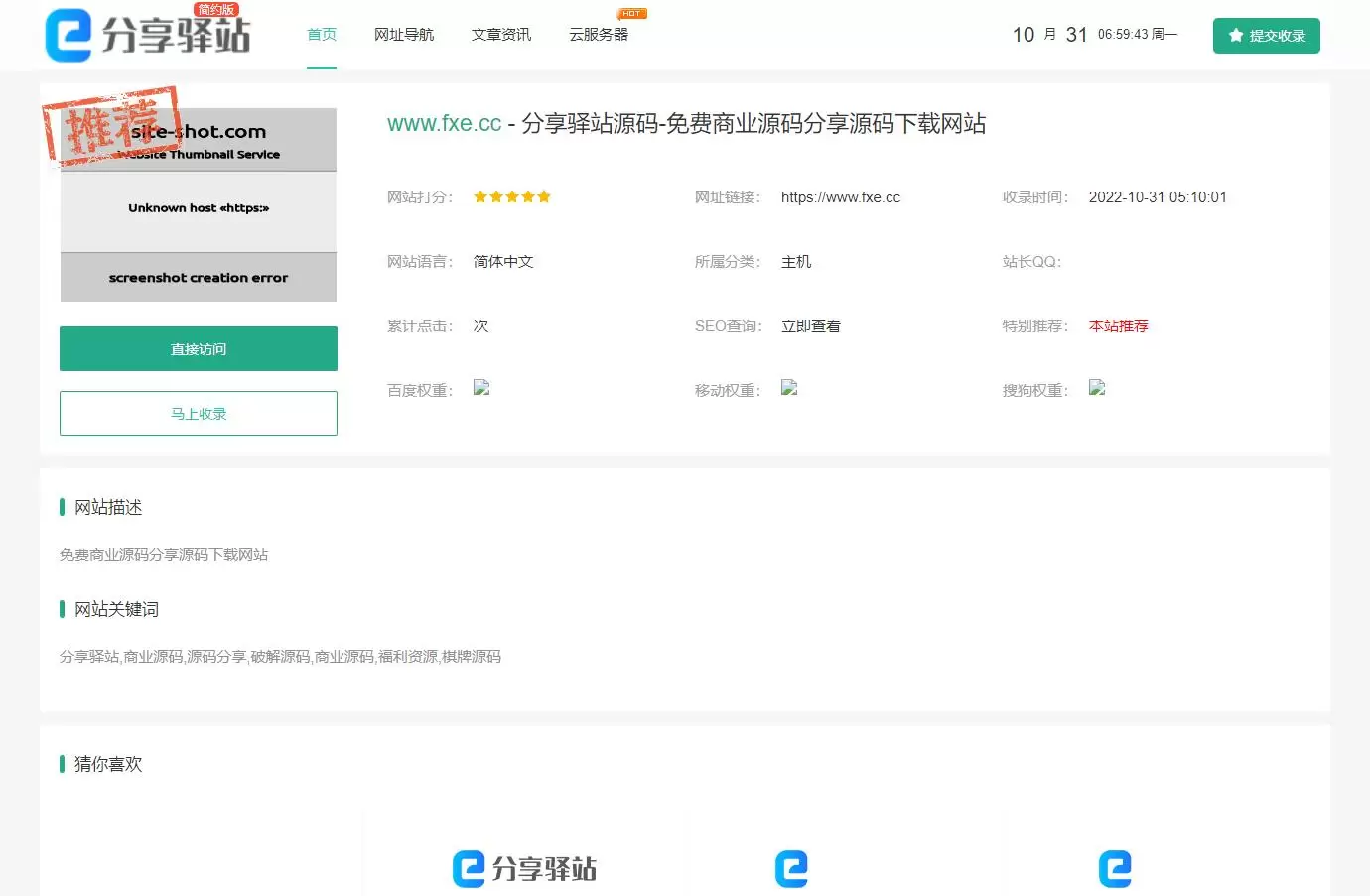The image size is (1370, 896).
Task: Click the HOT badge above 云服务器
Action: (632, 14)
